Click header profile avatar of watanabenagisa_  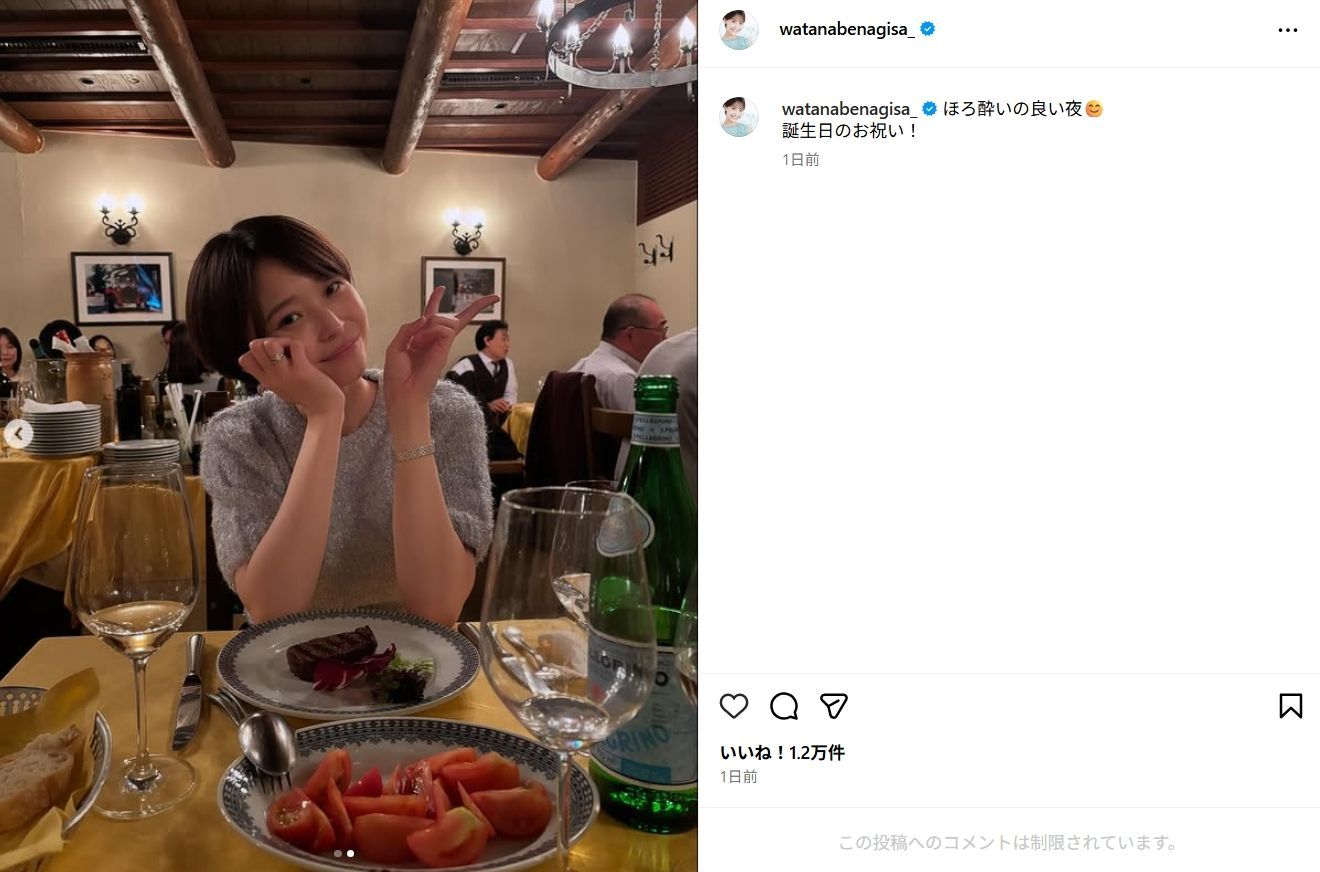(x=739, y=30)
